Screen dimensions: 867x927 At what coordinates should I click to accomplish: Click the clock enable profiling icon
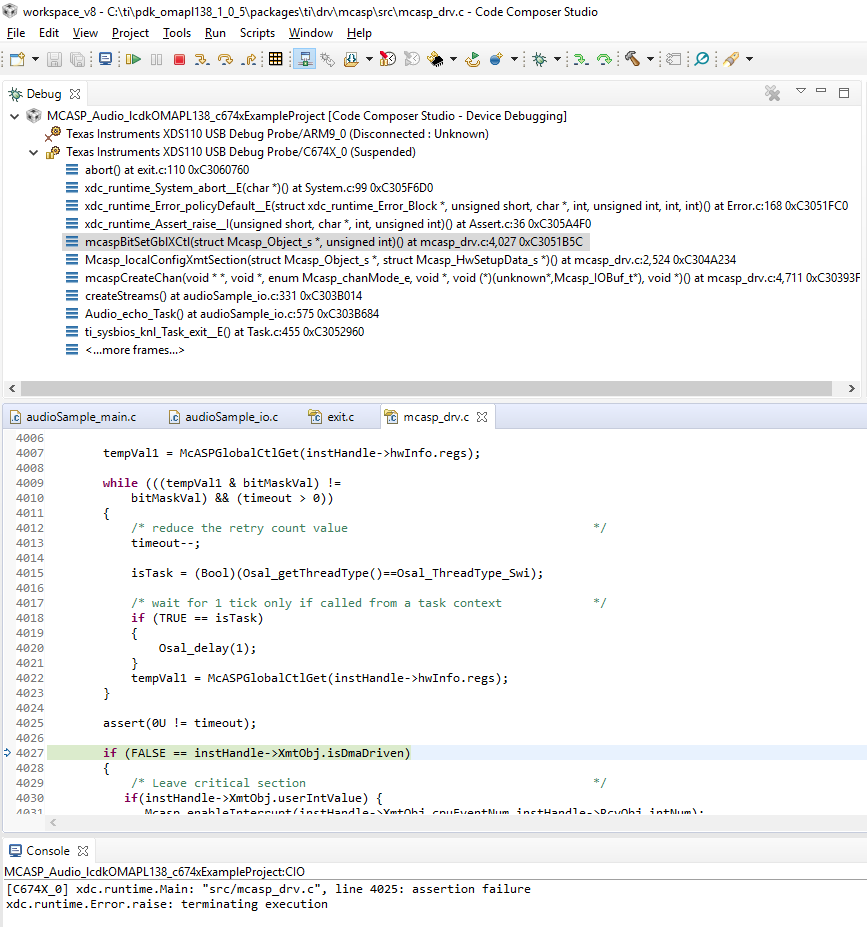[x=388, y=59]
